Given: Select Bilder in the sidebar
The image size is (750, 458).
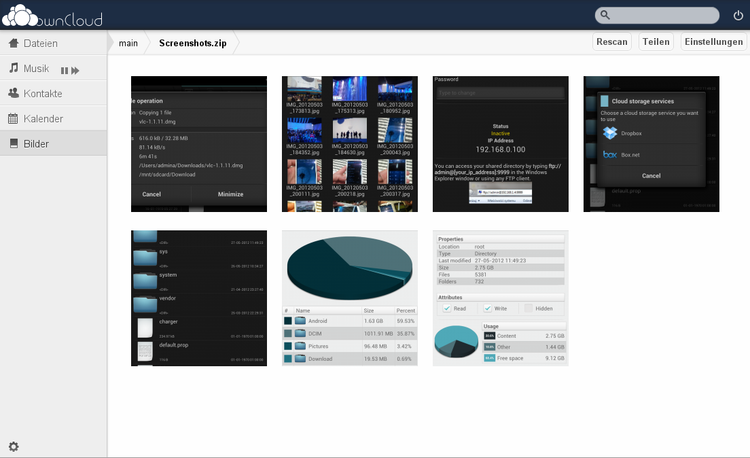Looking at the screenshot, I should tap(37, 144).
